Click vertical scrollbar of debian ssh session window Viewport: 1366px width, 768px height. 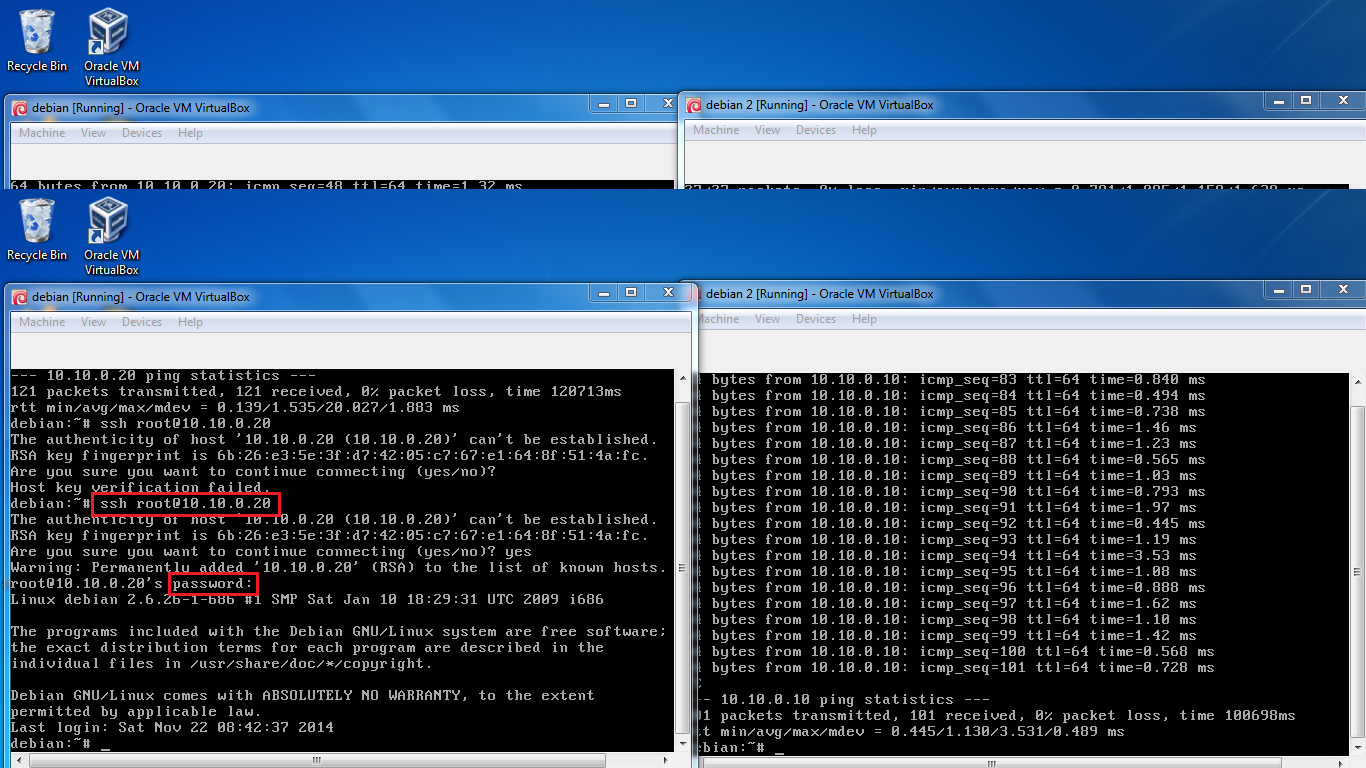[x=682, y=560]
